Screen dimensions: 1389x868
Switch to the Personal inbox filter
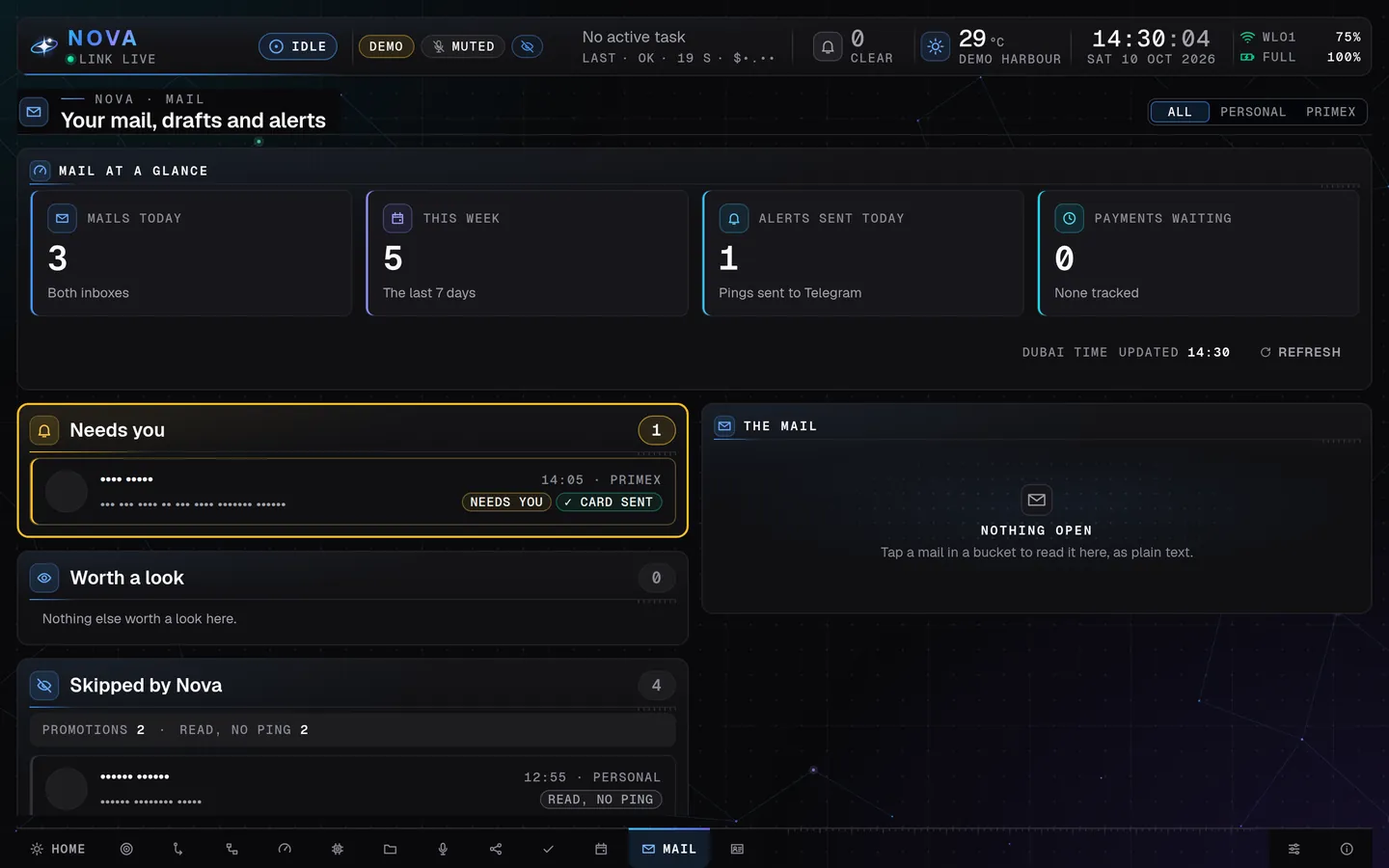coord(1253,112)
